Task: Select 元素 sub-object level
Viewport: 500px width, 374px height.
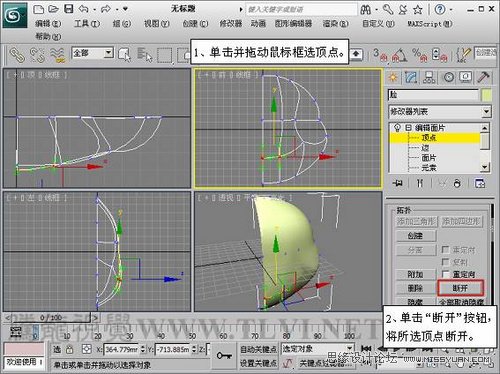Action: coord(429,168)
